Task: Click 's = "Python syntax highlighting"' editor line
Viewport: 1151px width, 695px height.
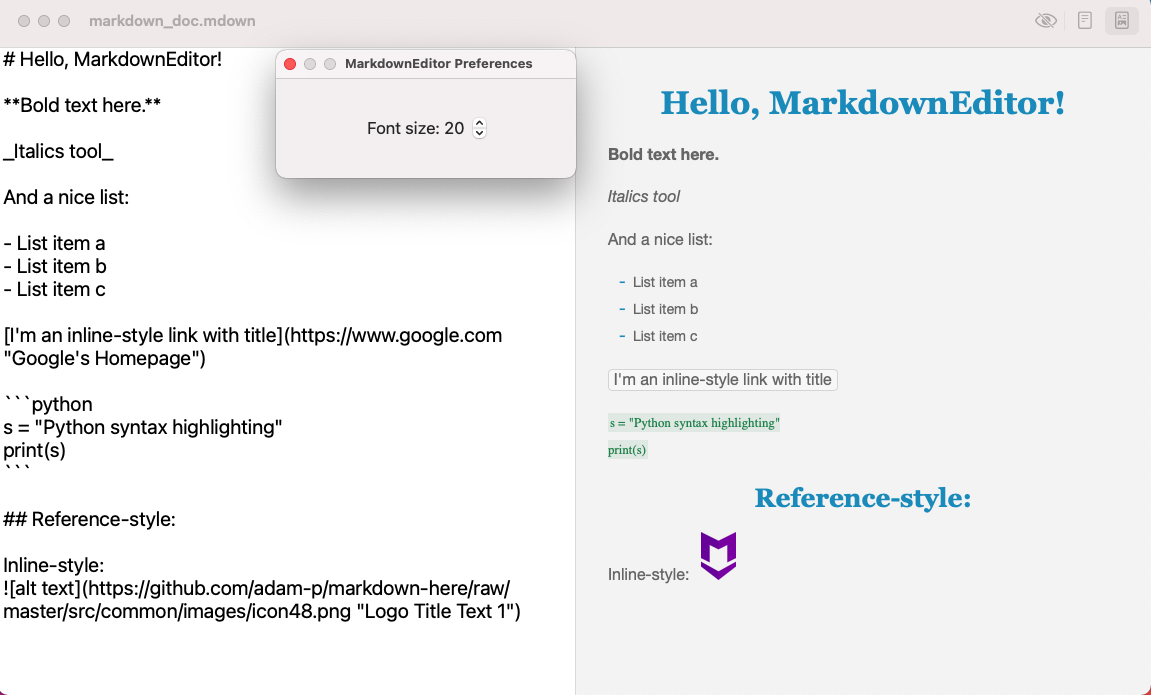Action: 142,427
